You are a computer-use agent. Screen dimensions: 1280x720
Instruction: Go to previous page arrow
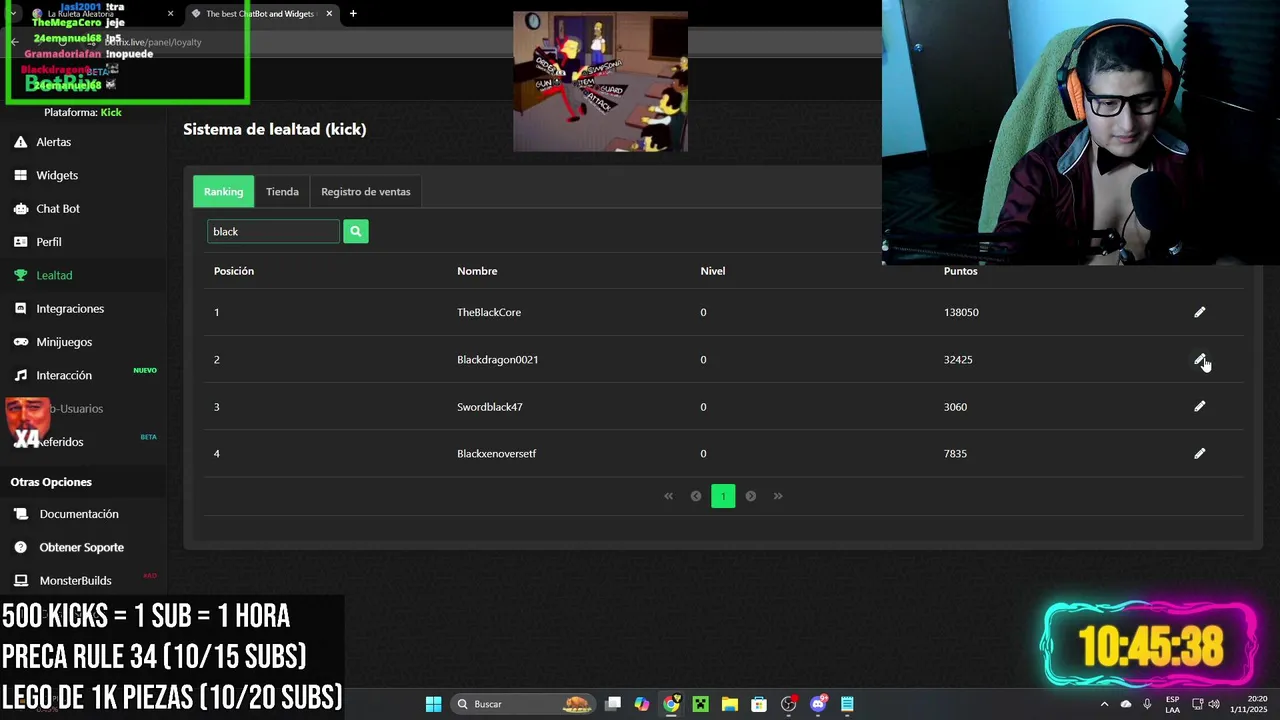(x=696, y=496)
